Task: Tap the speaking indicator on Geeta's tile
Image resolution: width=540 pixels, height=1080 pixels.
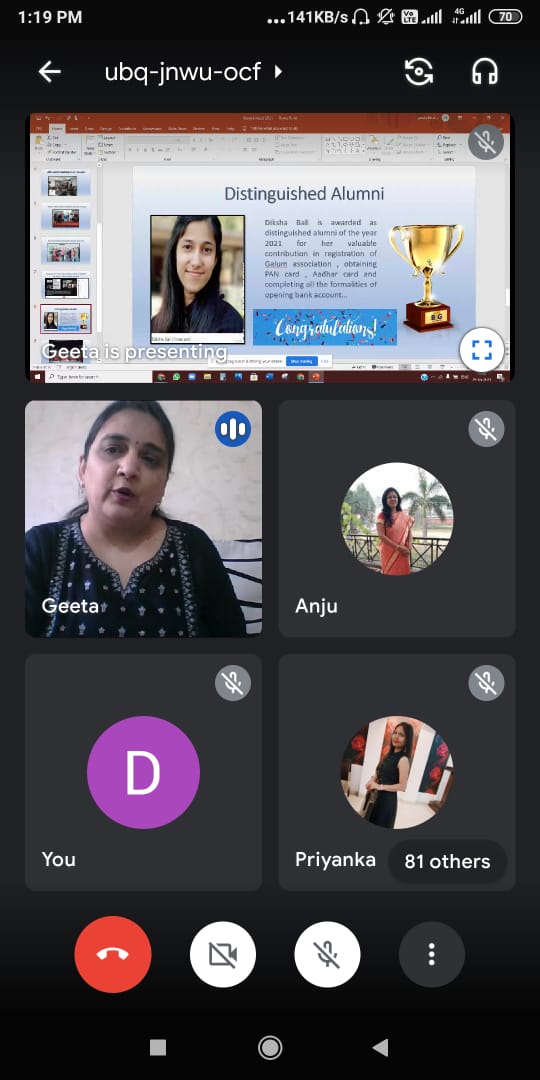Action: (233, 428)
